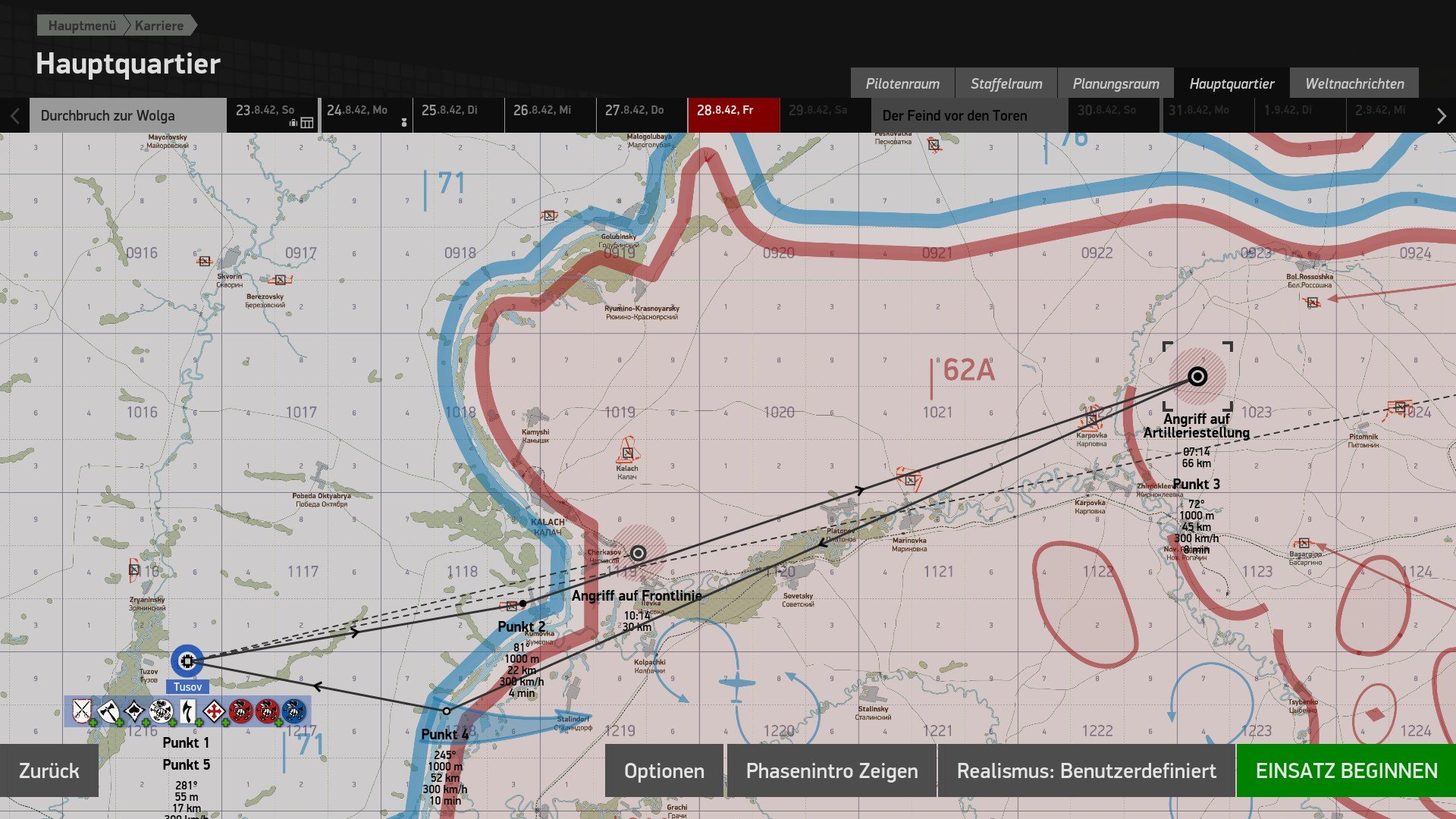
Task: Select the Hauptquartier tab
Action: (1232, 83)
